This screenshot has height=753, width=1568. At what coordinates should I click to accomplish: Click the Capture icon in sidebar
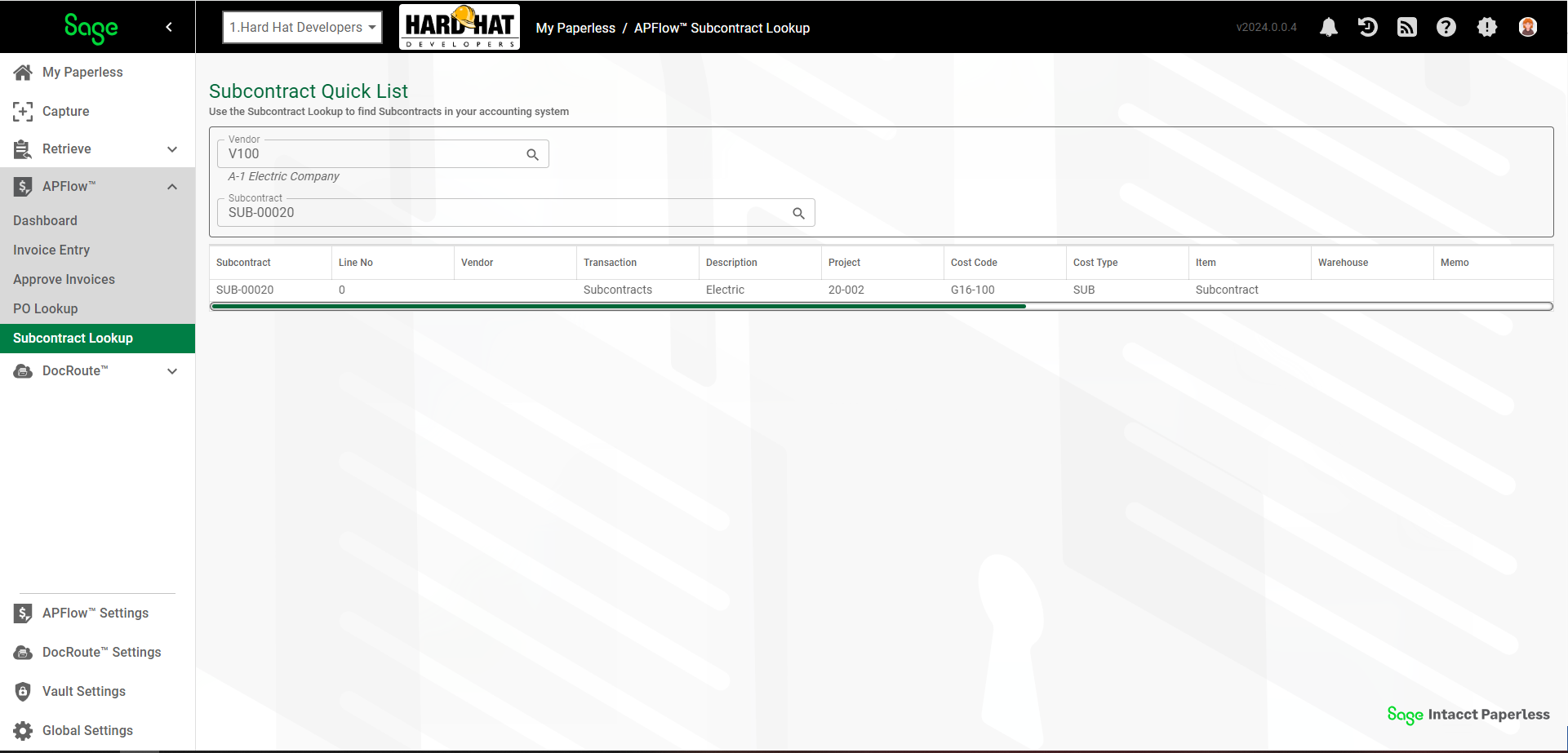pyautogui.click(x=23, y=112)
